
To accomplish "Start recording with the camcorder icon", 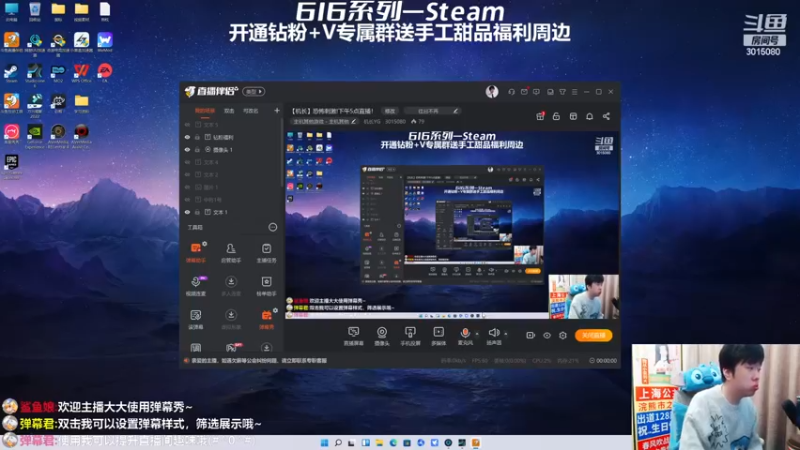I will (x=531, y=335).
